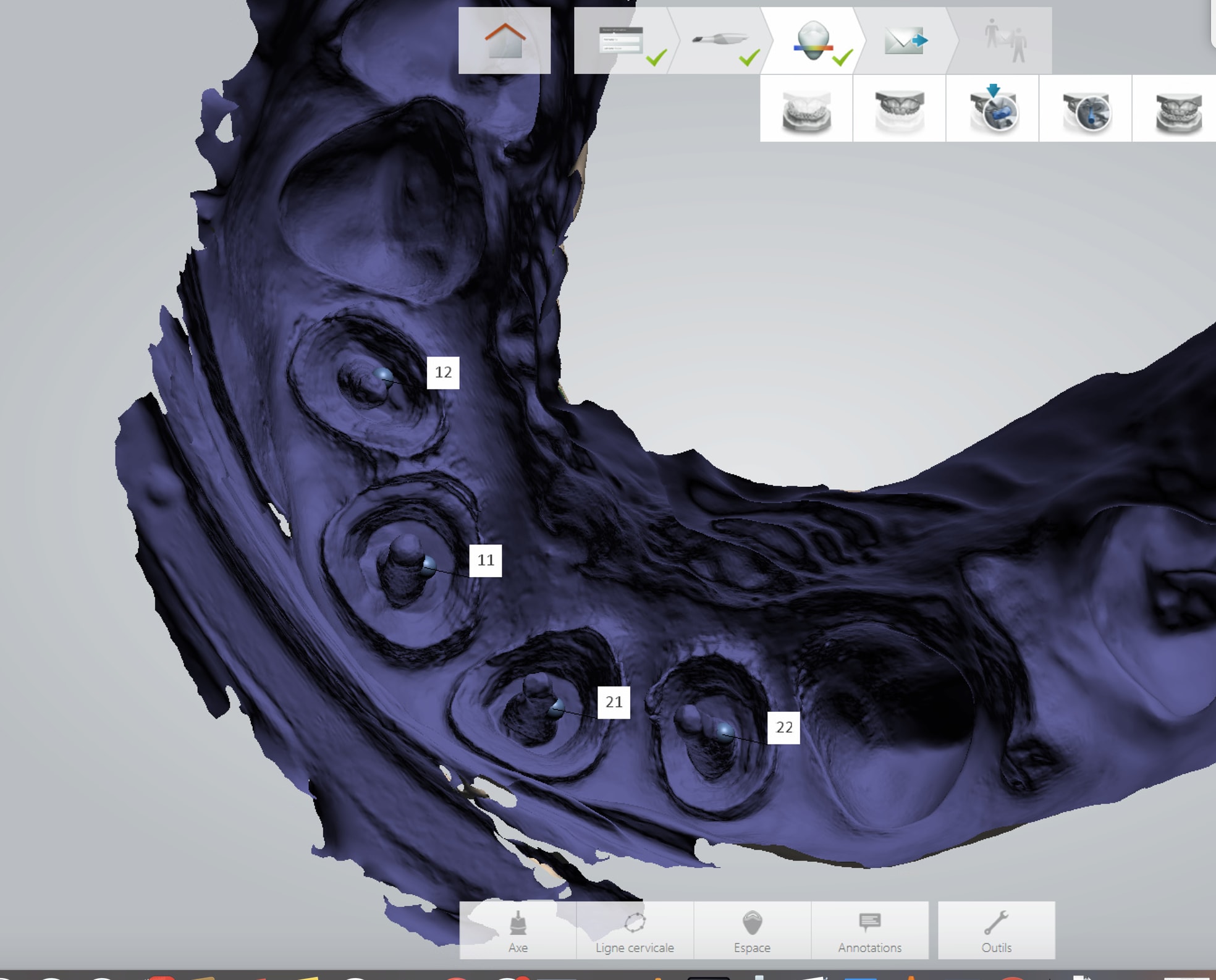Select the scanbody view with blue arrow

click(x=992, y=109)
